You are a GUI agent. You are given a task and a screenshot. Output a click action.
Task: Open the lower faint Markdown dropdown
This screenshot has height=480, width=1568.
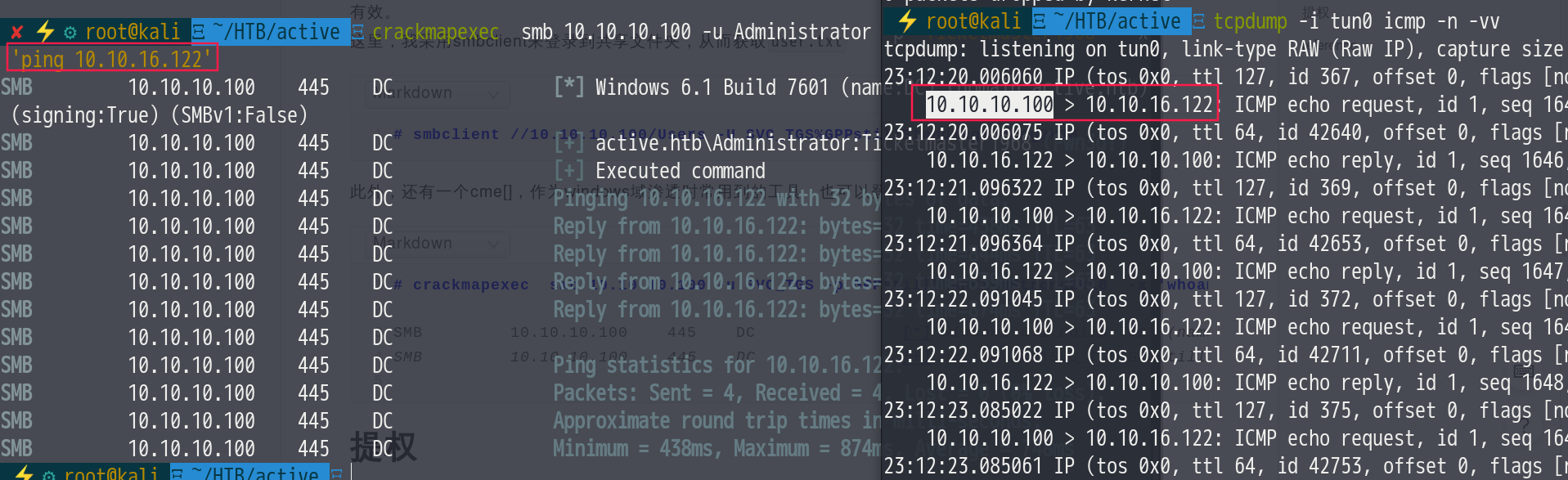[438, 244]
